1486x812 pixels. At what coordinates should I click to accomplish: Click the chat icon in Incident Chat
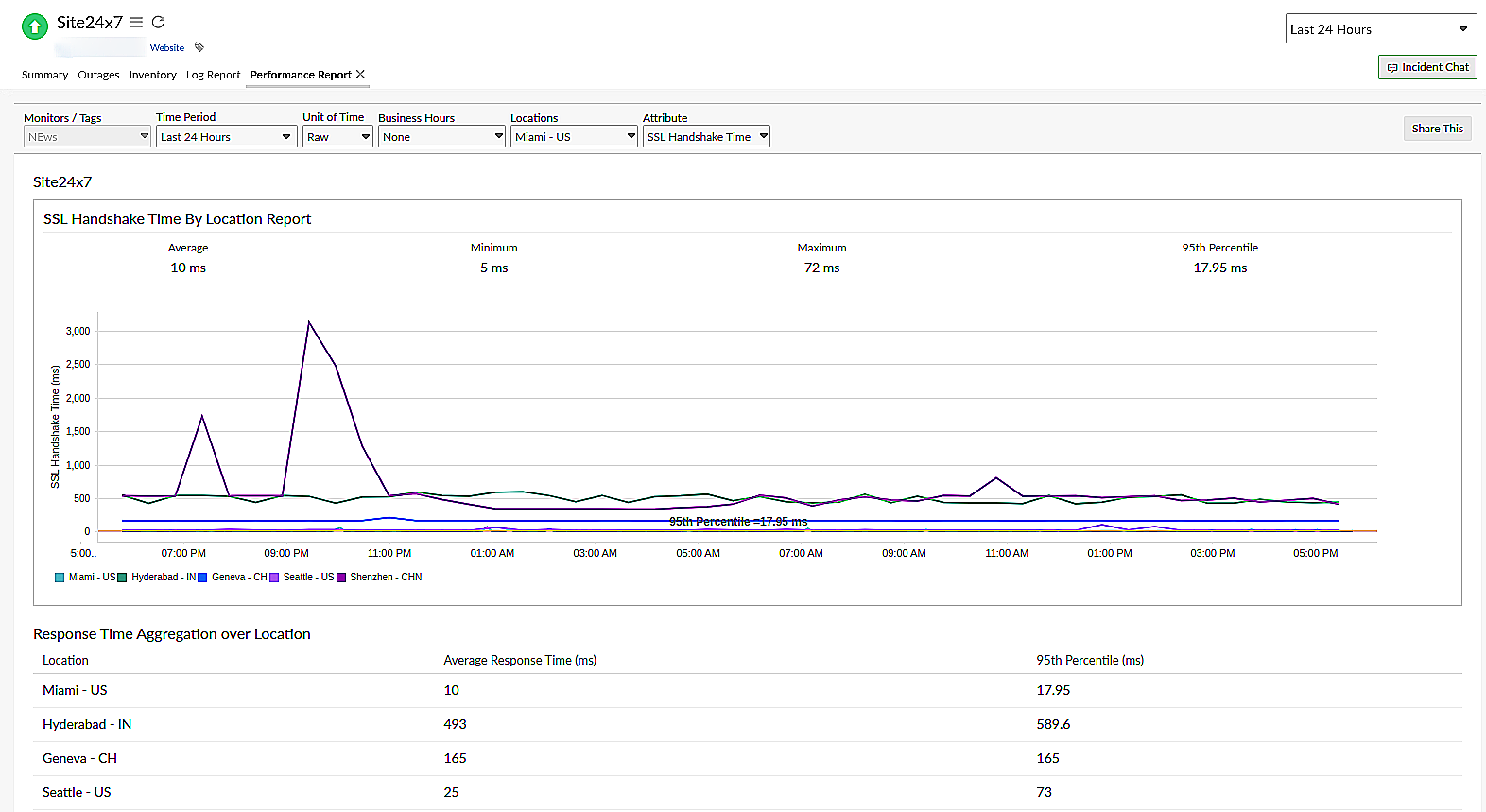1391,68
